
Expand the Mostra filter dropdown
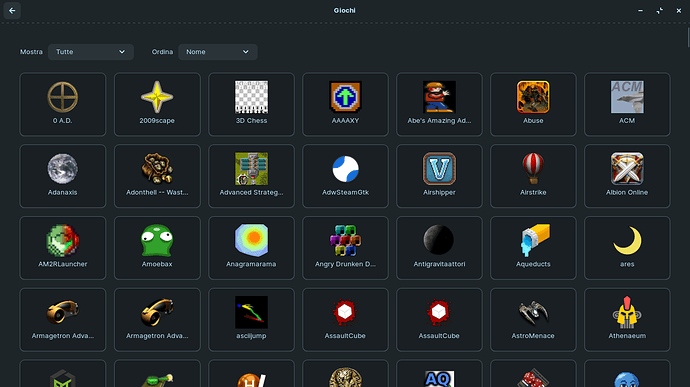click(x=91, y=52)
